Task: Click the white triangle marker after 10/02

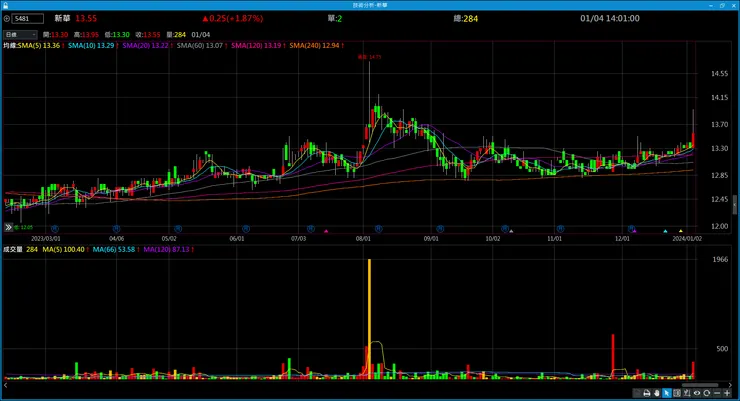Action: coord(511,231)
